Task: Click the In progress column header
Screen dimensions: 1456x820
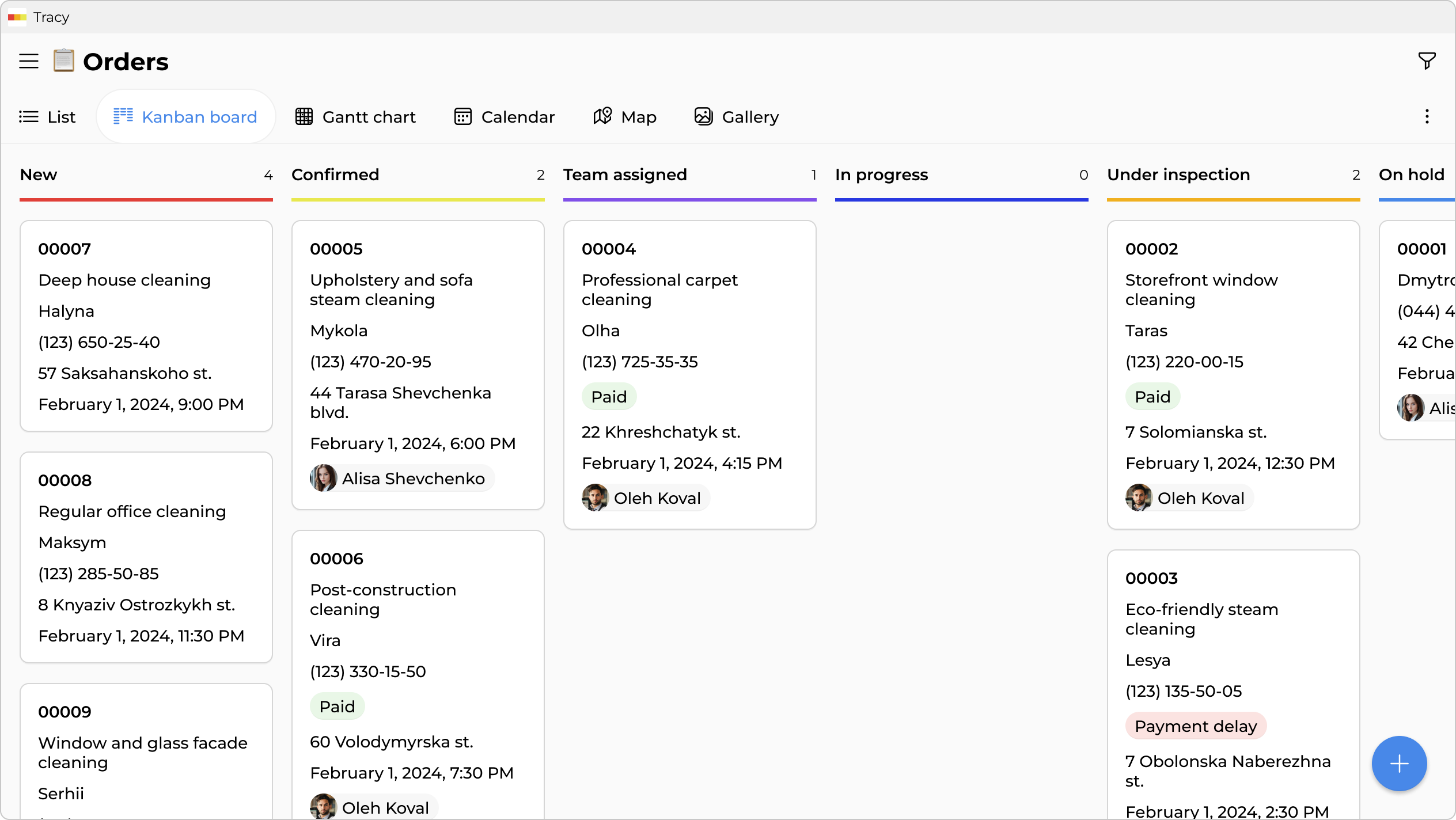Action: click(881, 175)
